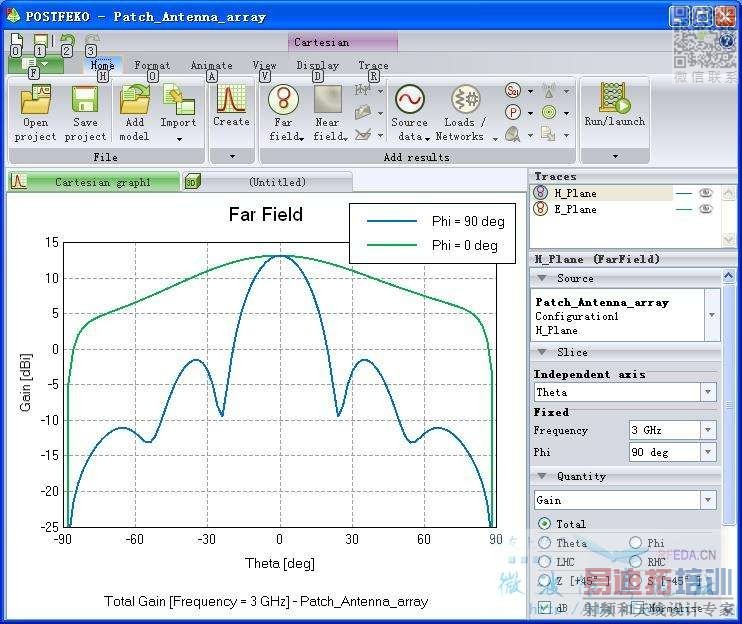
Task: Click the Far Field graph title
Action: tap(266, 214)
